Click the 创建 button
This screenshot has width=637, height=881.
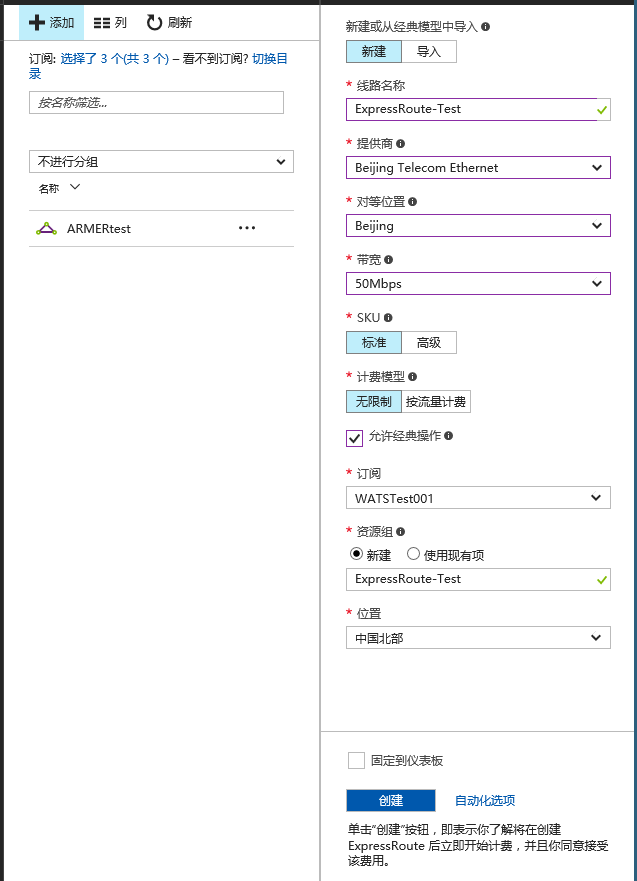click(x=391, y=801)
